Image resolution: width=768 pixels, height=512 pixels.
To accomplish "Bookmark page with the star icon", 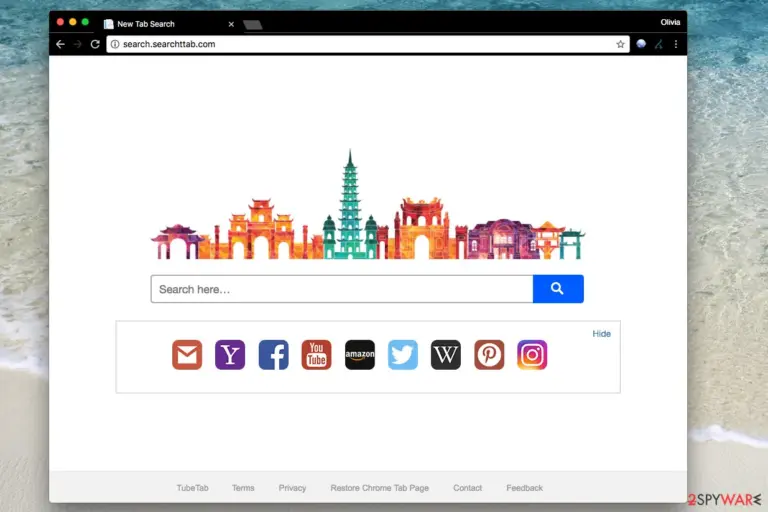I will pyautogui.click(x=621, y=44).
